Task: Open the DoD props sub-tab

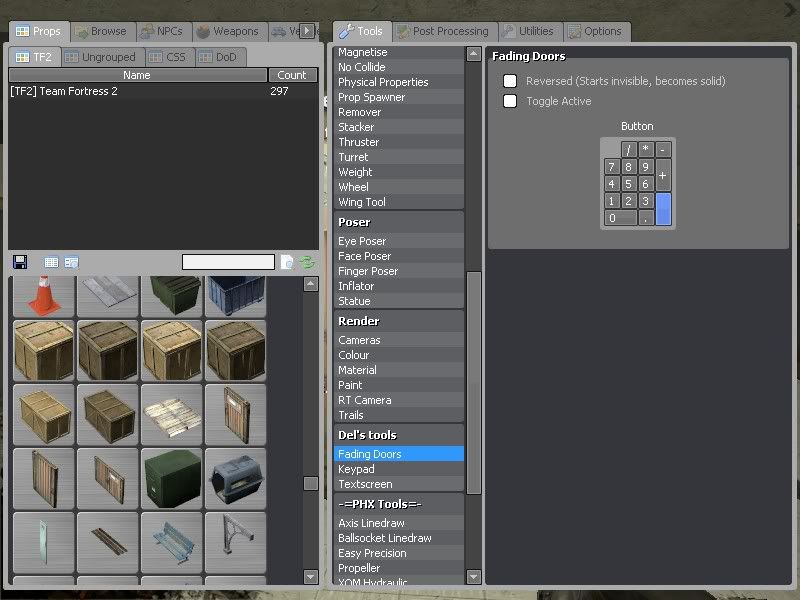Action: pyautogui.click(x=220, y=57)
